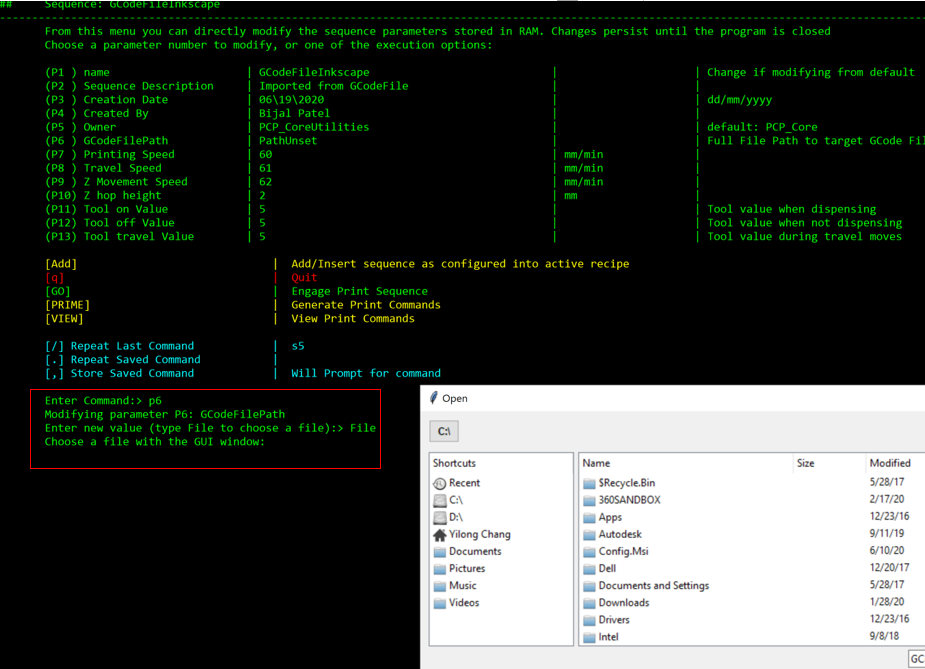Open the Videos shortcut
The height and width of the screenshot is (669, 925).
point(464,602)
